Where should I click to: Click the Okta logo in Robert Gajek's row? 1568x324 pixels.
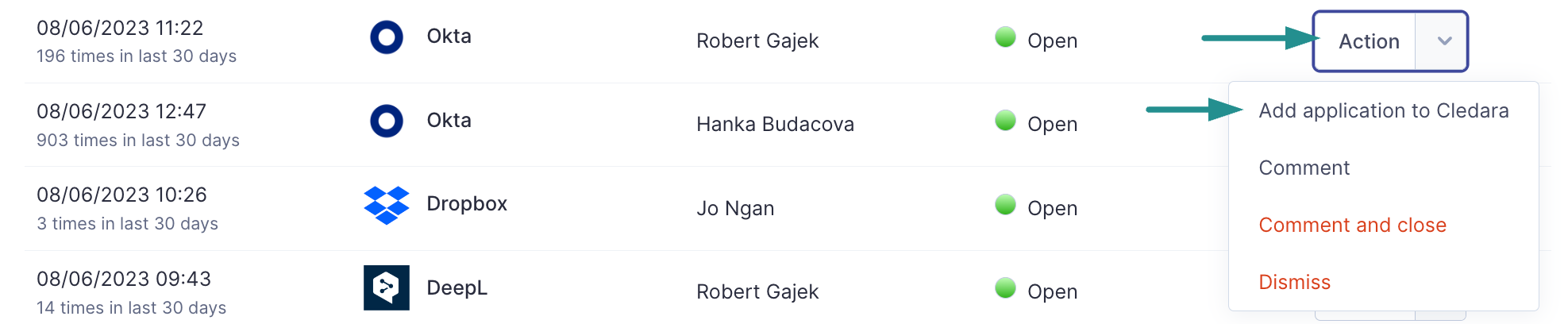pos(387,37)
